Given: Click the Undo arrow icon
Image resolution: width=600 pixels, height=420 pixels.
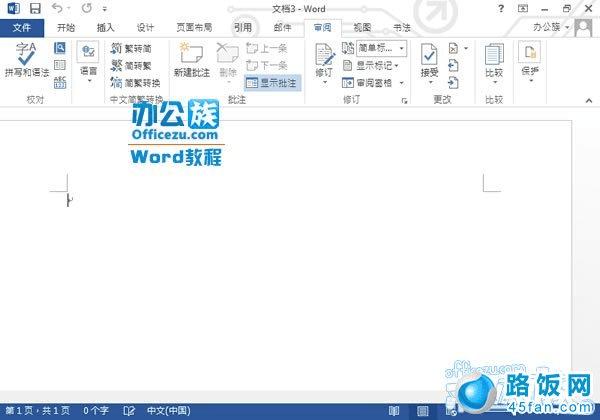Looking at the screenshot, I should (57, 8).
